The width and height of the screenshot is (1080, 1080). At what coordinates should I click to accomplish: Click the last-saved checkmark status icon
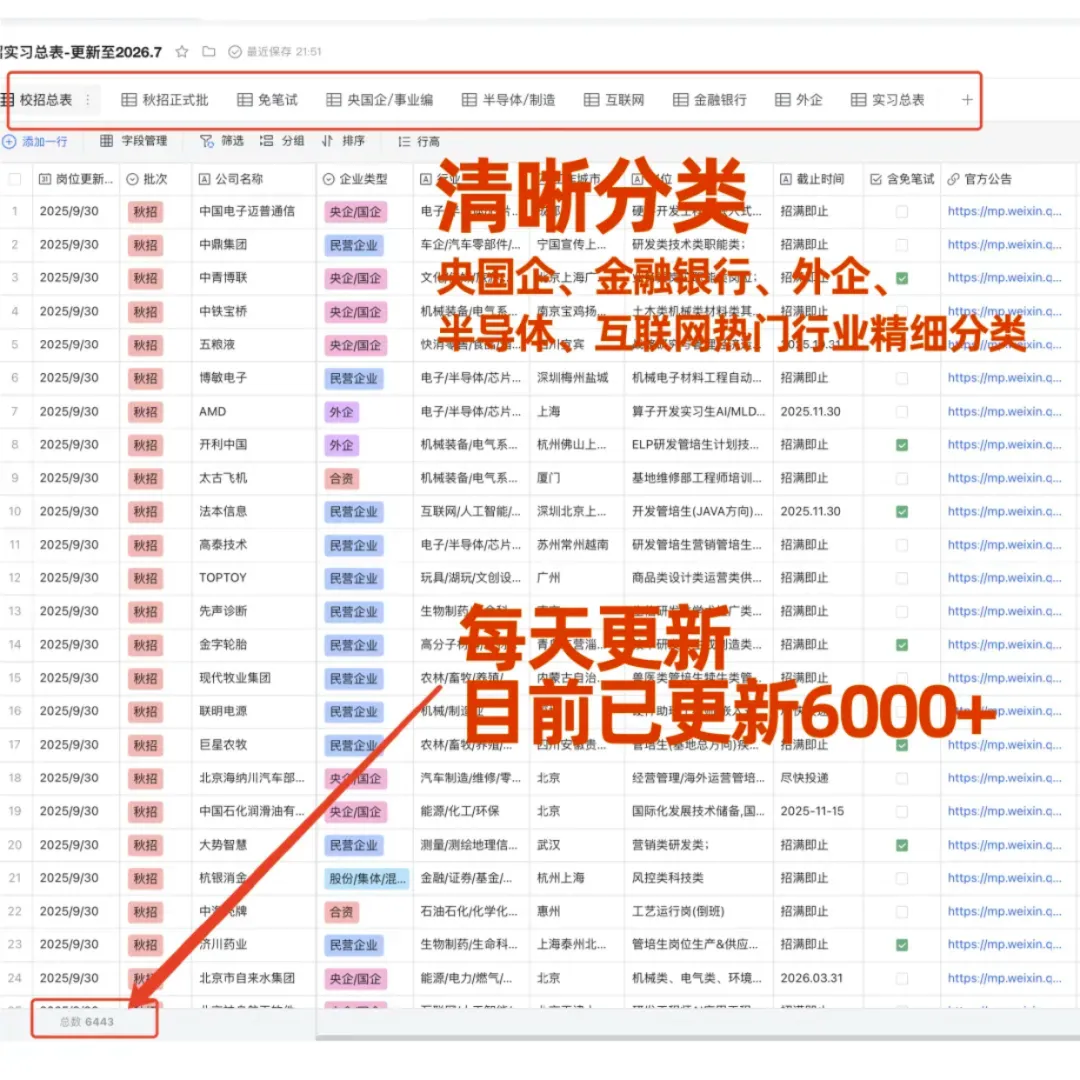pyautogui.click(x=235, y=52)
